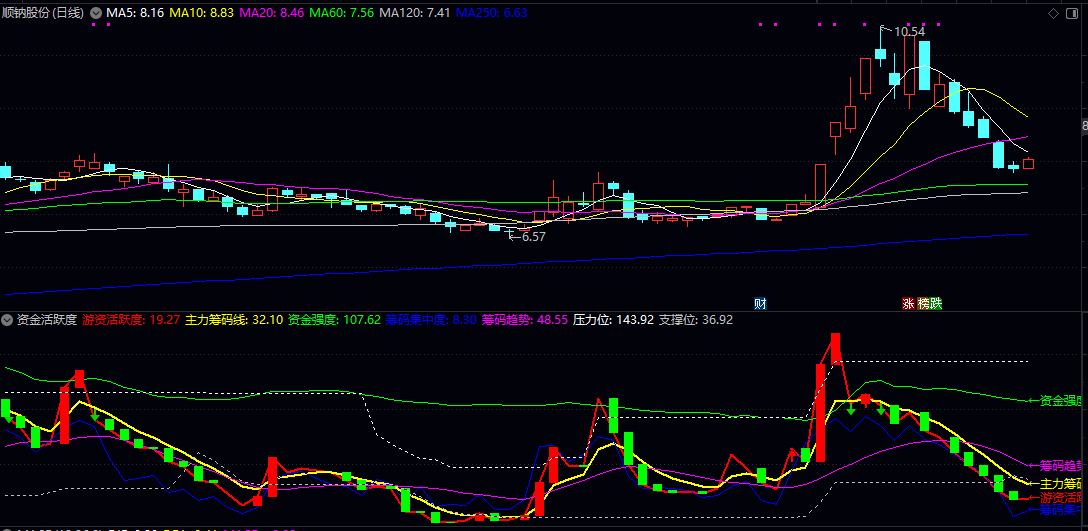Click 游资活跃度: 19.27 value
1088x531 pixels.
point(131,320)
